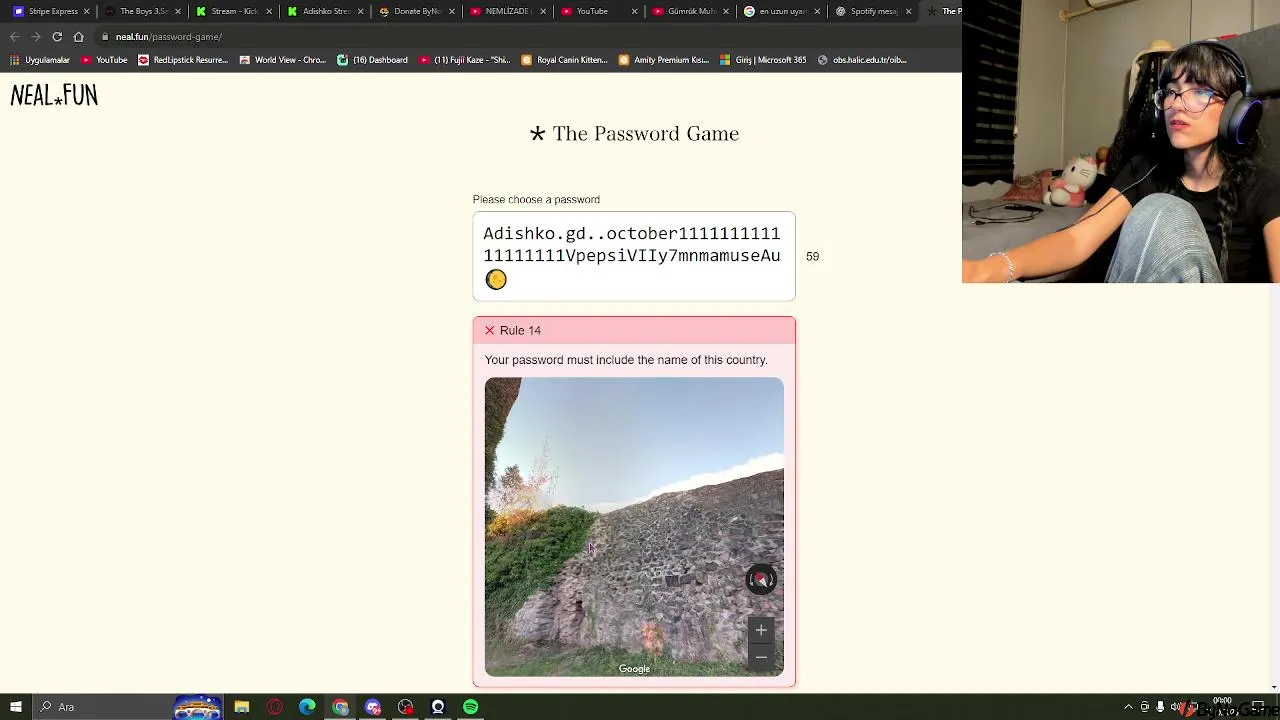Viewport: 1280px width, 720px height.
Task: Click the Rule 14 header label
Action: click(520, 330)
